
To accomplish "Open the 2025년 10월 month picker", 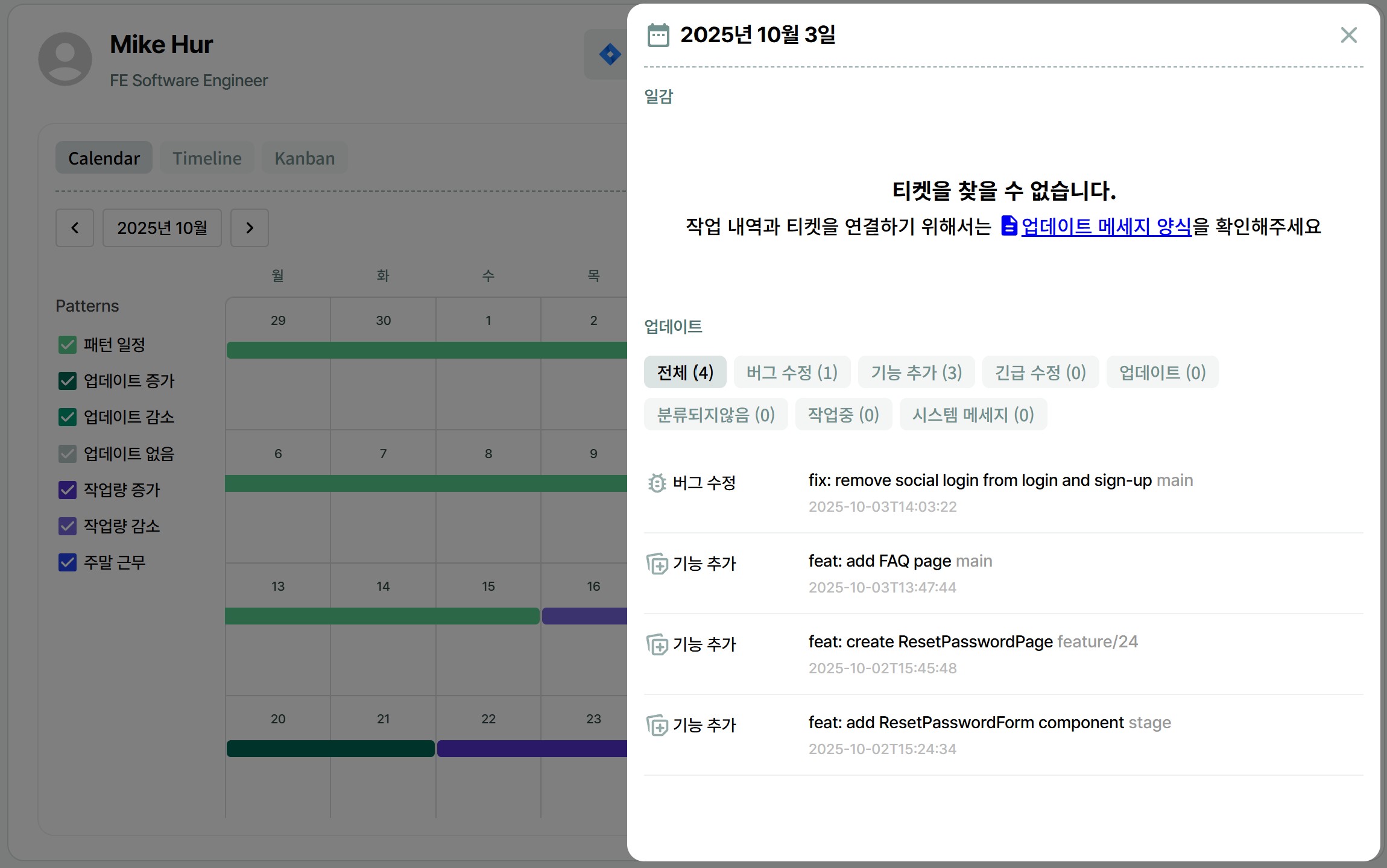I will click(x=162, y=228).
